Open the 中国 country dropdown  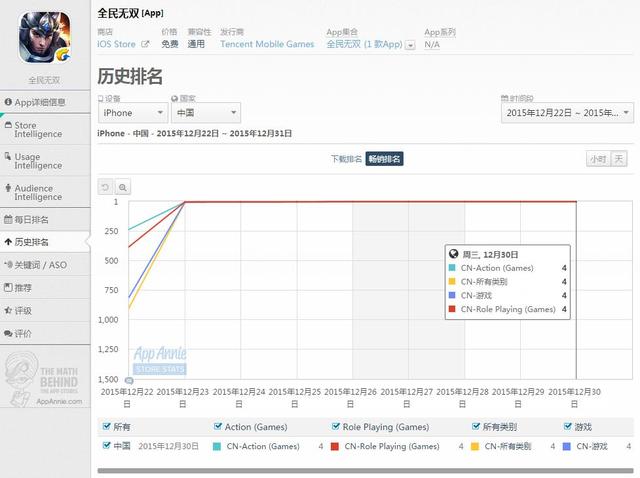pyautogui.click(x=206, y=113)
